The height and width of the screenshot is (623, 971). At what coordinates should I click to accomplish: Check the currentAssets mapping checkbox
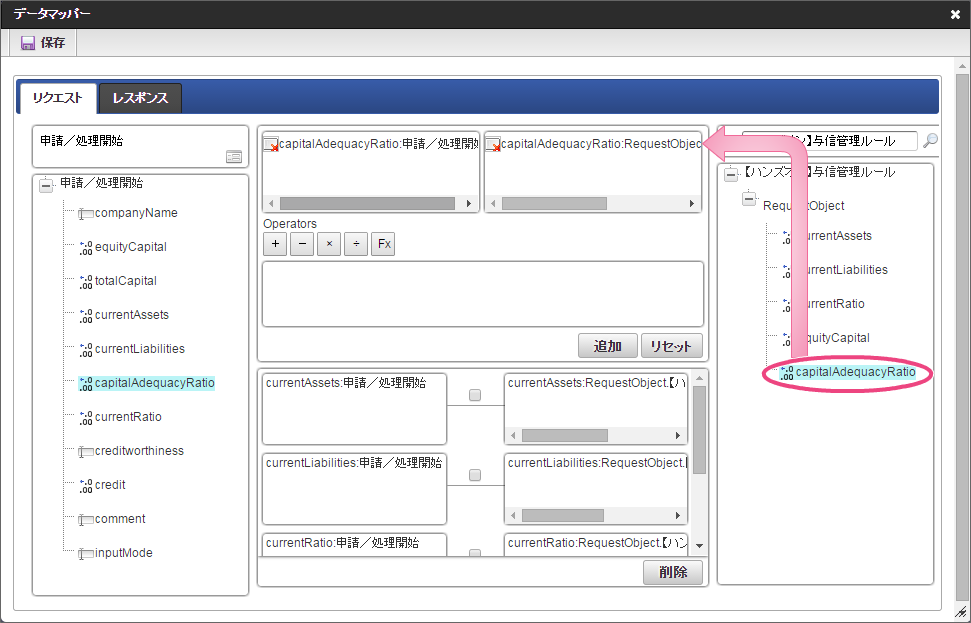pos(475,395)
